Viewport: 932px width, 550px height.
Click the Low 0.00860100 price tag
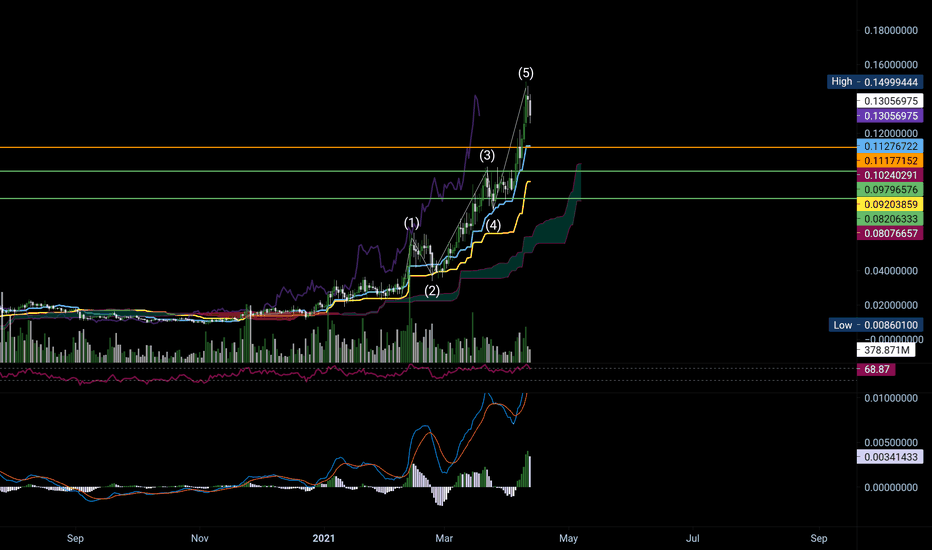coord(876,325)
